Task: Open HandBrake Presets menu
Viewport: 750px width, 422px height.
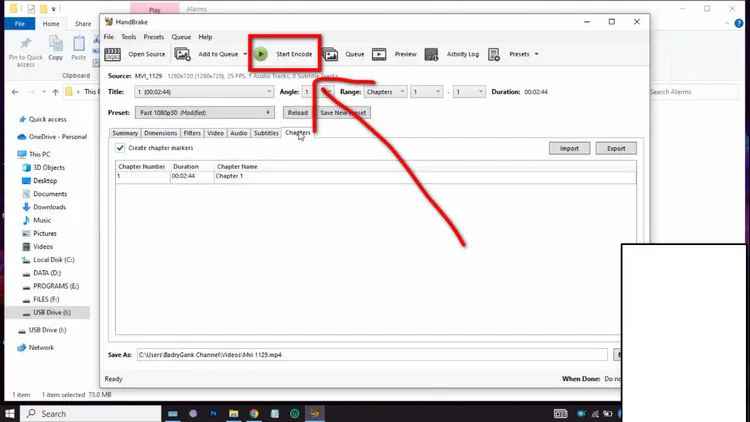Action: (x=154, y=37)
